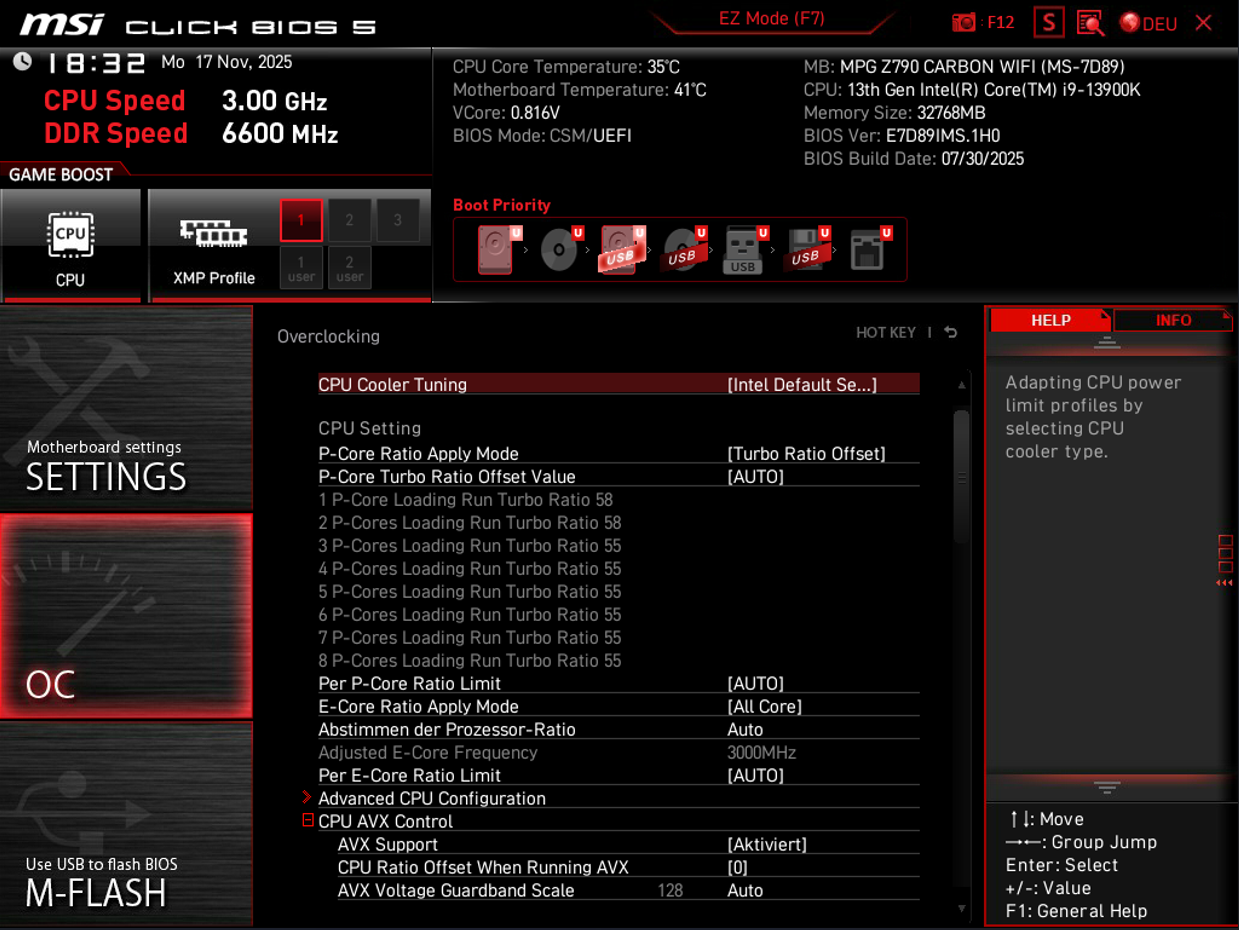Select the CD/DVD optical drive boot icon
Image resolution: width=1239 pixels, height=930 pixels.
(x=561, y=249)
